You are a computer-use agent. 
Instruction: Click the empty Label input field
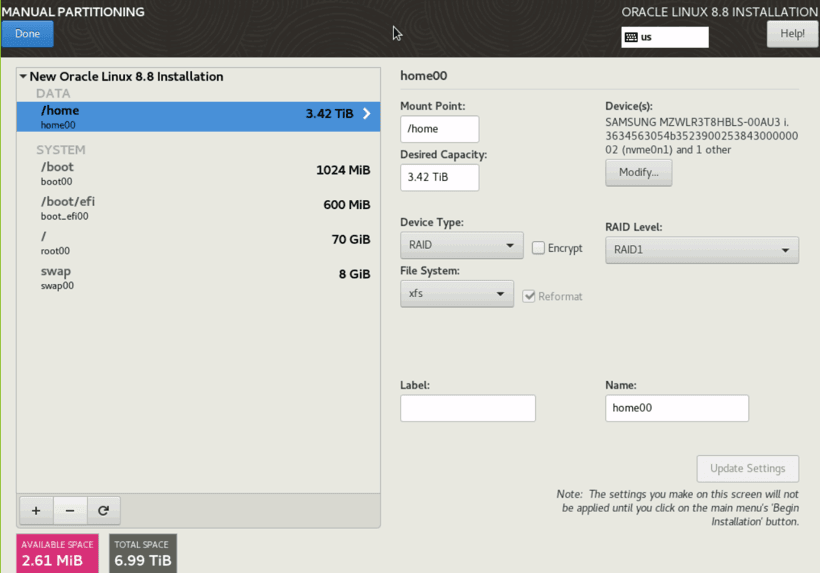[468, 408]
